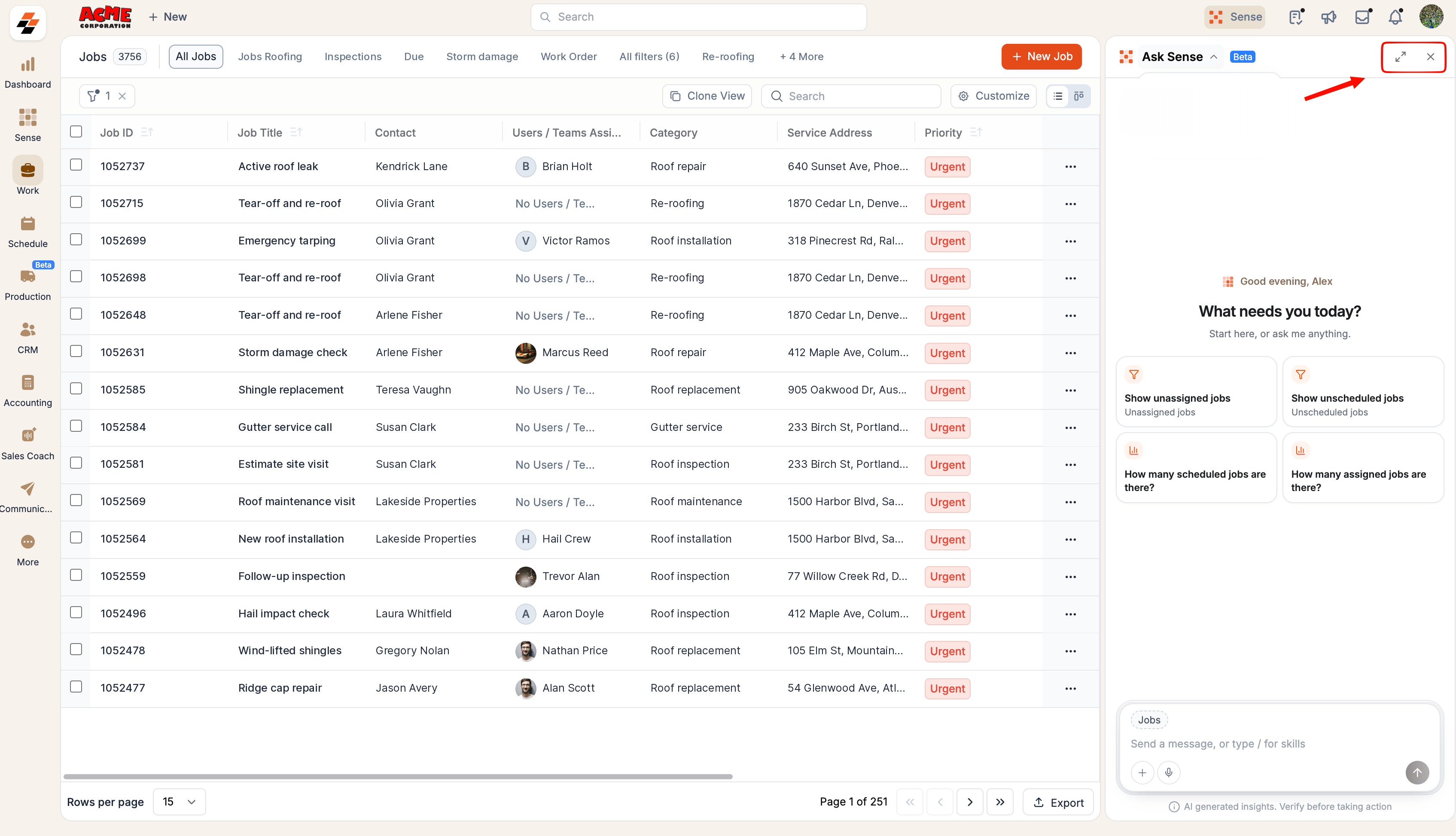The height and width of the screenshot is (836, 1456).
Task: Open the Communications sidebar icon
Action: click(27, 497)
